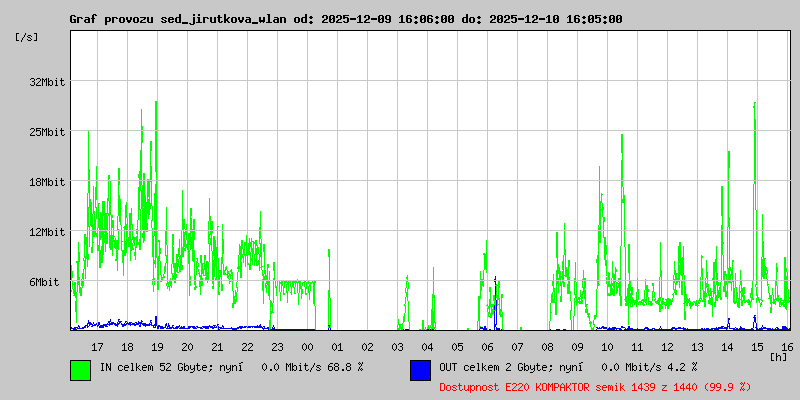Click the green IN legend color swatch

pyautogui.click(x=81, y=370)
